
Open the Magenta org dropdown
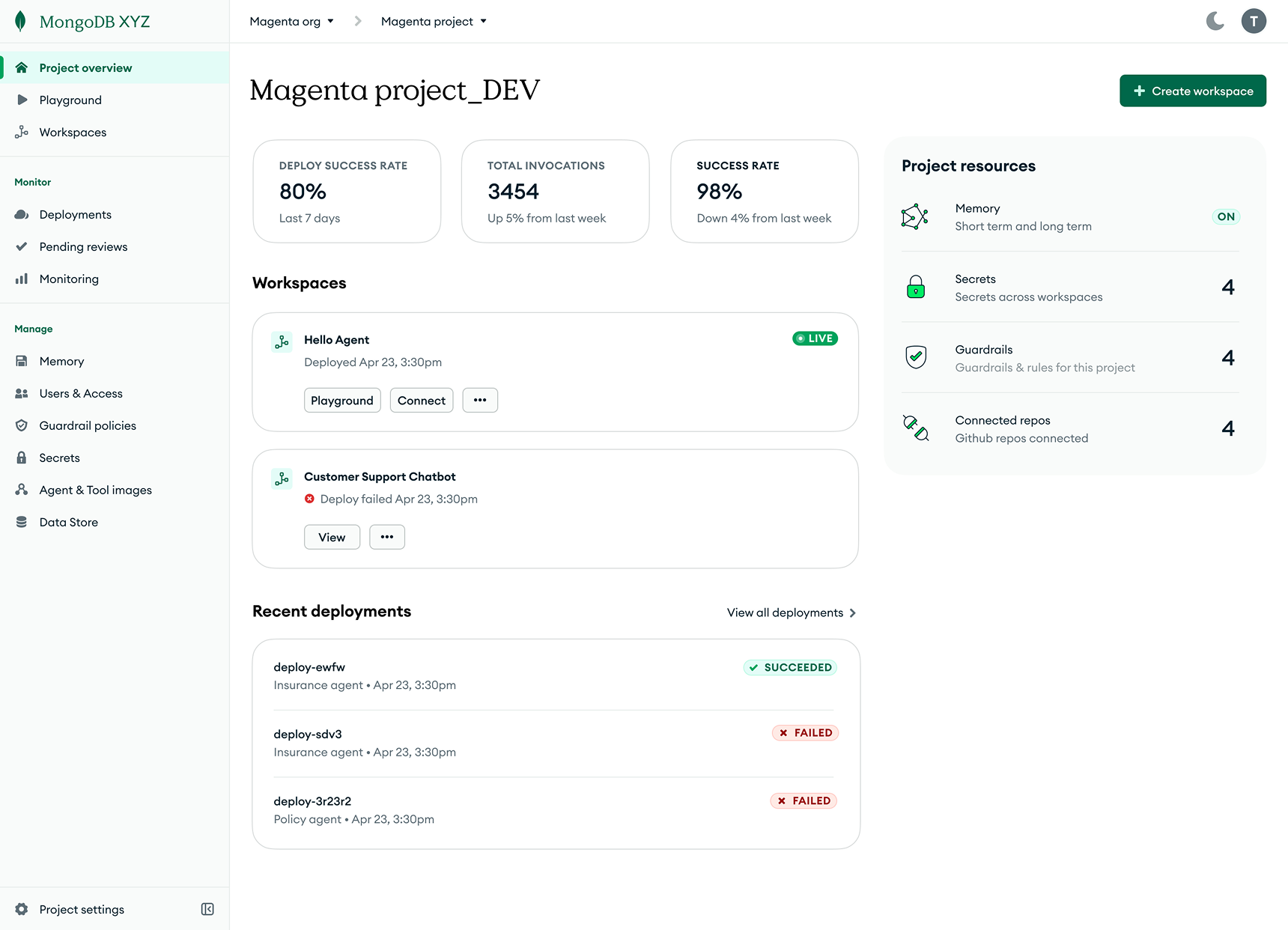[292, 21]
